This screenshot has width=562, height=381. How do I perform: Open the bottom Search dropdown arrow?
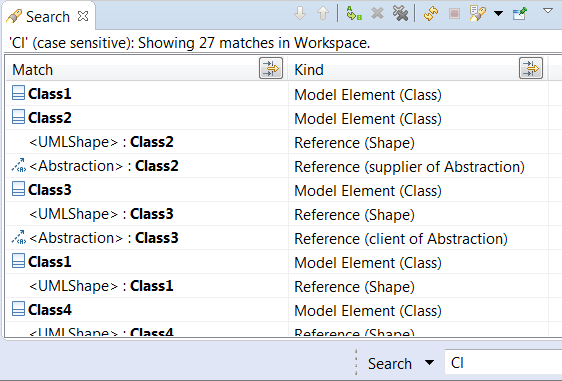pyautogui.click(x=429, y=363)
